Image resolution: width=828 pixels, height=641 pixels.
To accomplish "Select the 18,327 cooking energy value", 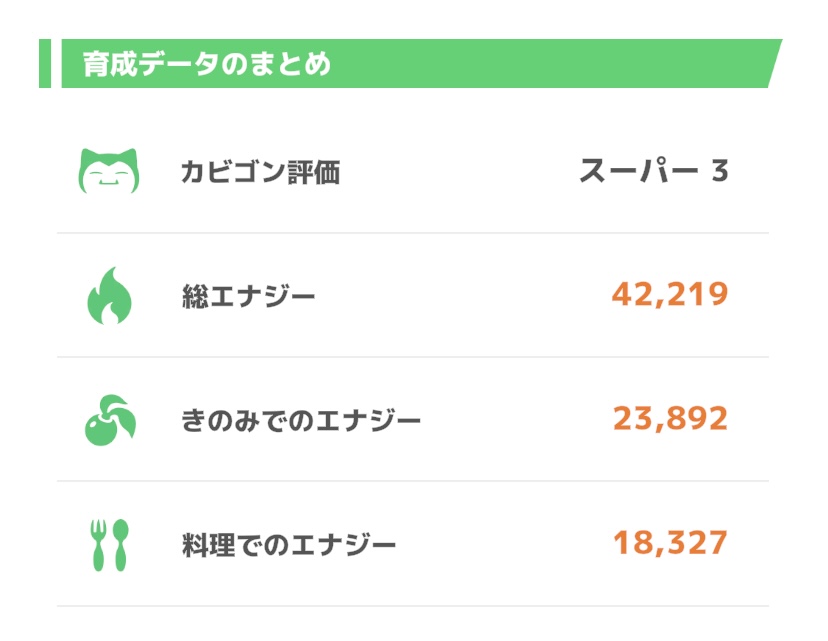I will (670, 543).
